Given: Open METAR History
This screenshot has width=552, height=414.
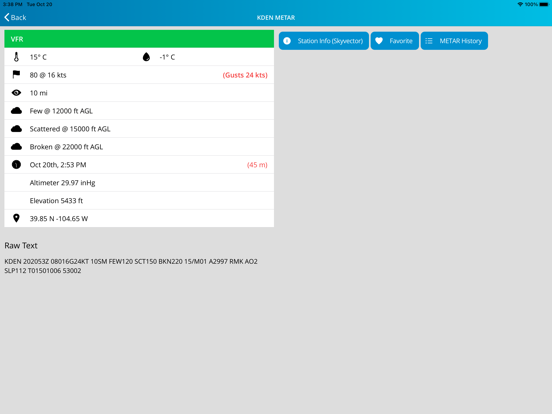Looking at the screenshot, I should [454, 41].
